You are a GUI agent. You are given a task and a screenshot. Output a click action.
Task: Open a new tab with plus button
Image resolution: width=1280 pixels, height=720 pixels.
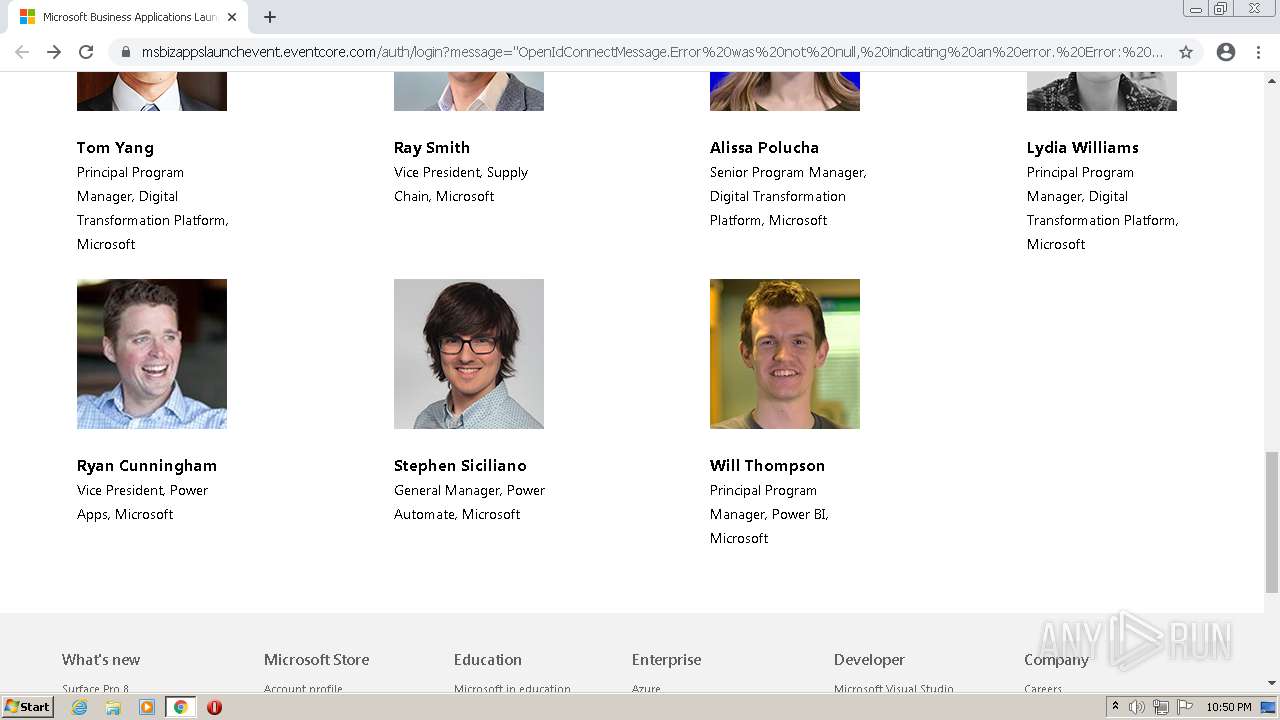270,17
